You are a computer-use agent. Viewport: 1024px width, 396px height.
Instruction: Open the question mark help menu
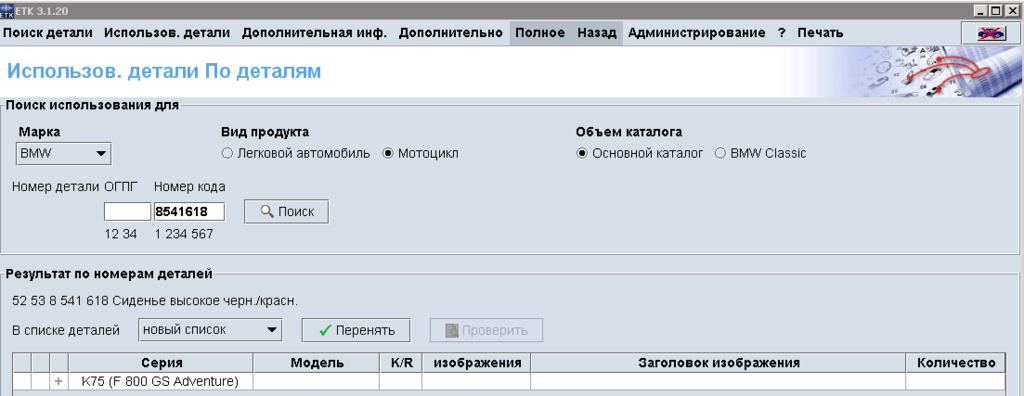click(781, 33)
